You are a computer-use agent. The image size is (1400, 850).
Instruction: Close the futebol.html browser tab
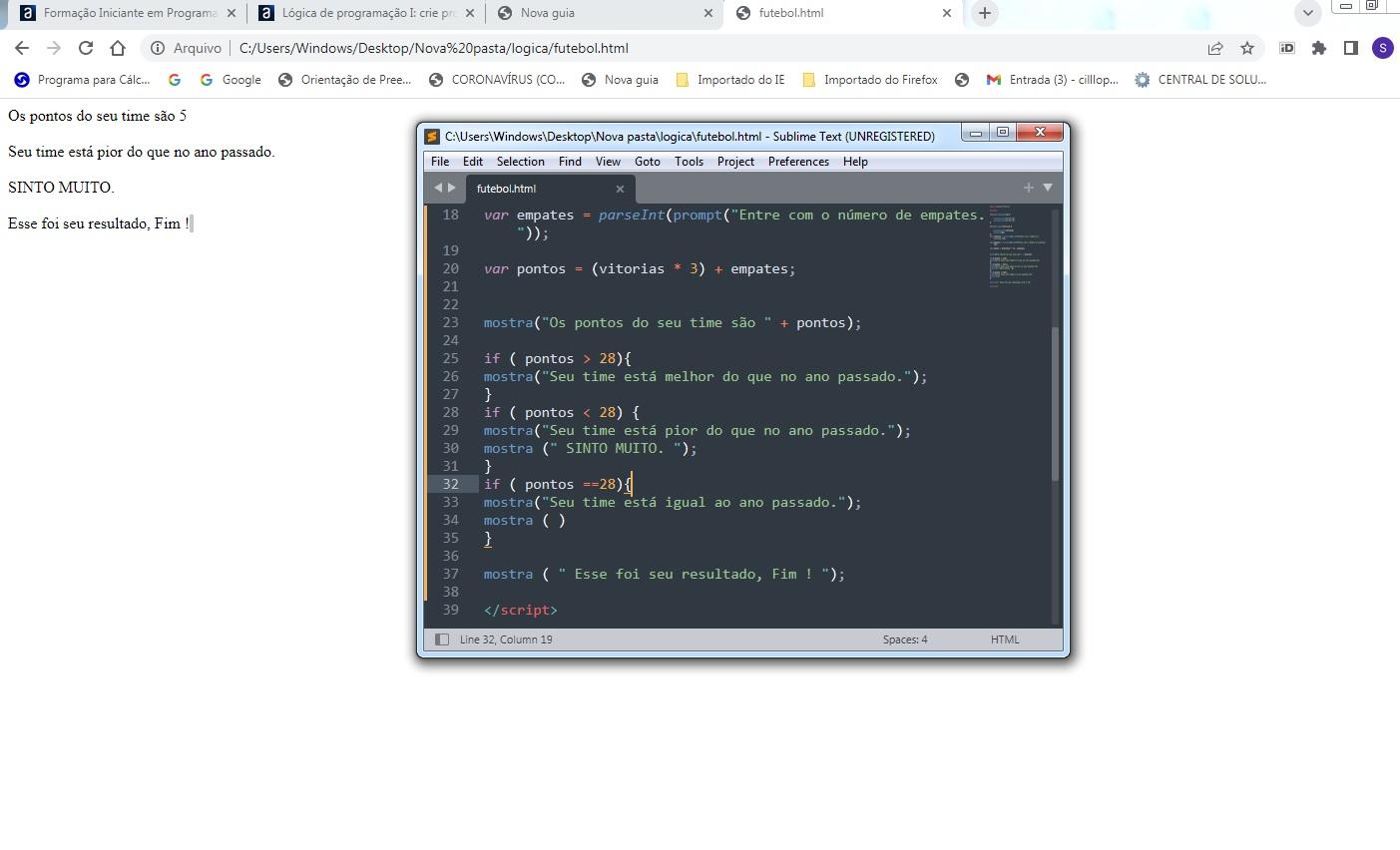click(x=947, y=13)
